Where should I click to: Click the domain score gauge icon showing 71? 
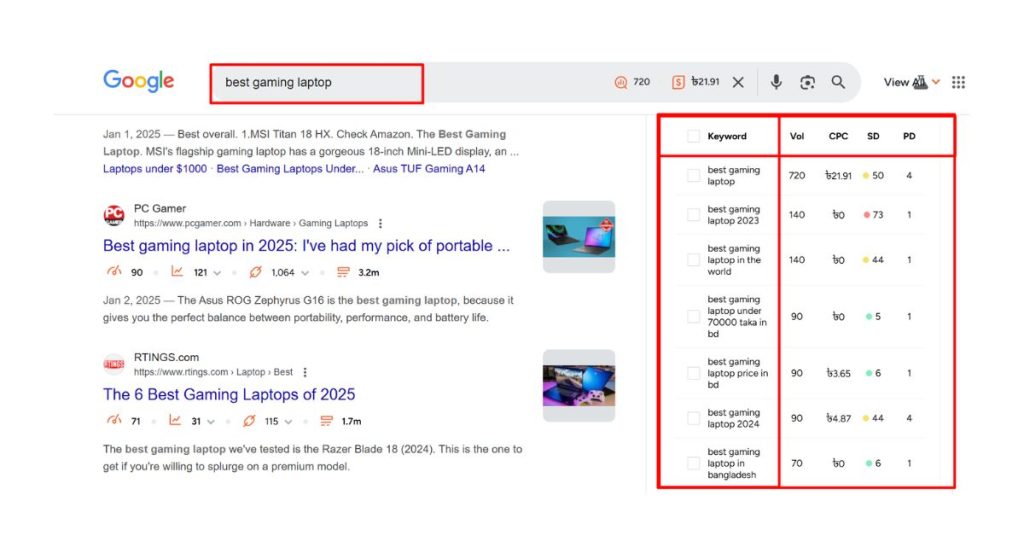pyautogui.click(x=114, y=420)
